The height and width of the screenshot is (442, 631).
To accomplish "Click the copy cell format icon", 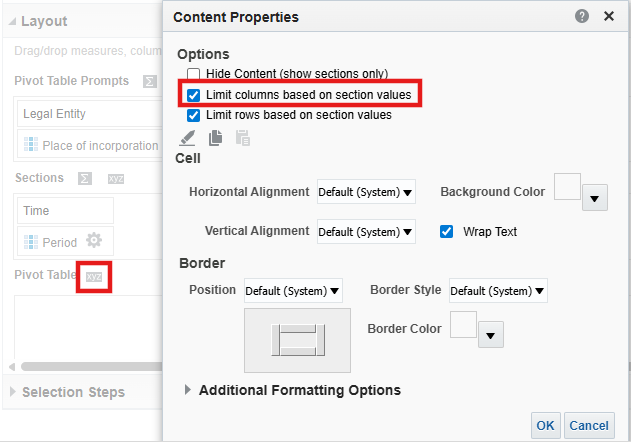I will tap(214, 138).
